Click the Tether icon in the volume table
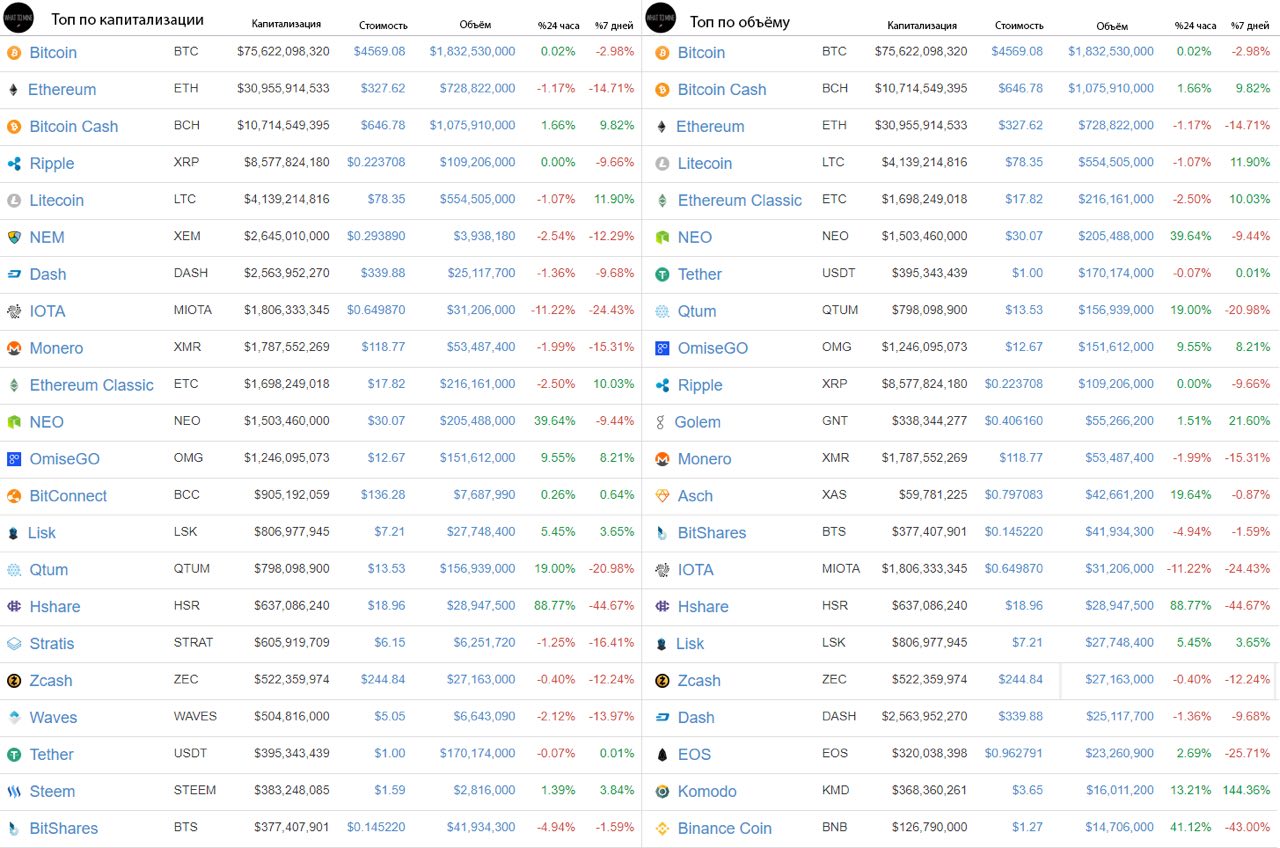This screenshot has height=848, width=1280. [662, 274]
